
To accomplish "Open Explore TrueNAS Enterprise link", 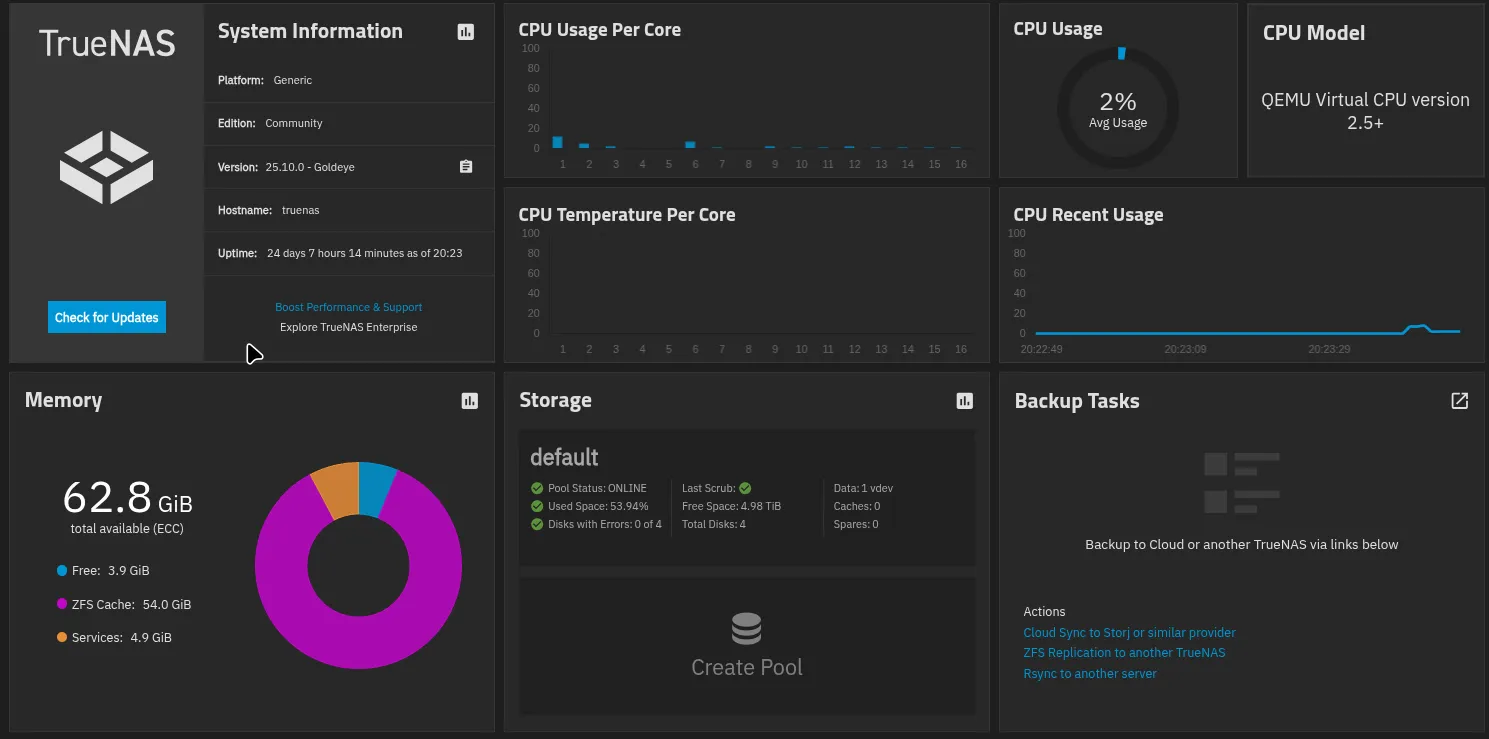I will (x=349, y=327).
